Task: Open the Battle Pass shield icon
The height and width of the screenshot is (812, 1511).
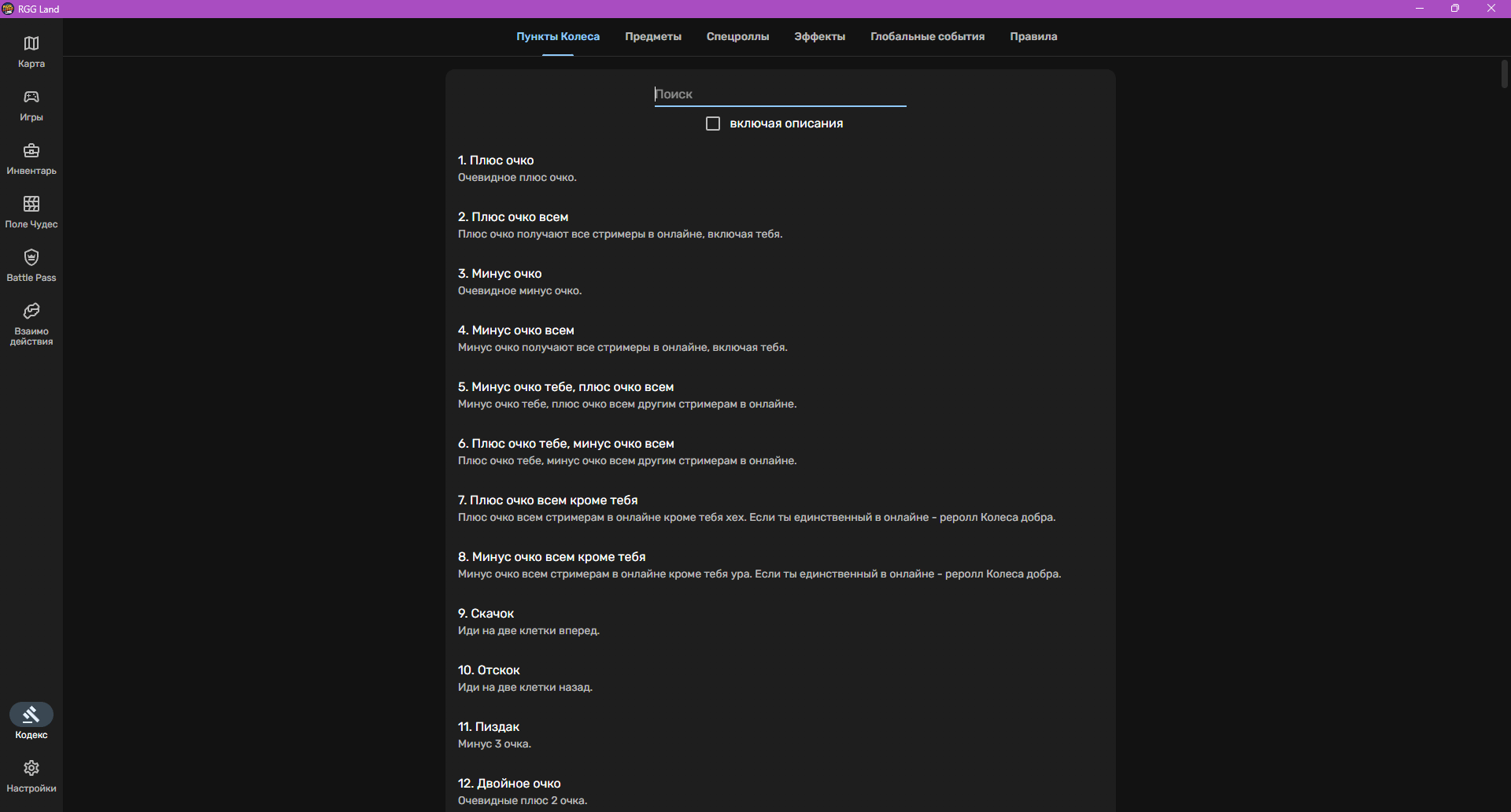Action: [x=31, y=257]
